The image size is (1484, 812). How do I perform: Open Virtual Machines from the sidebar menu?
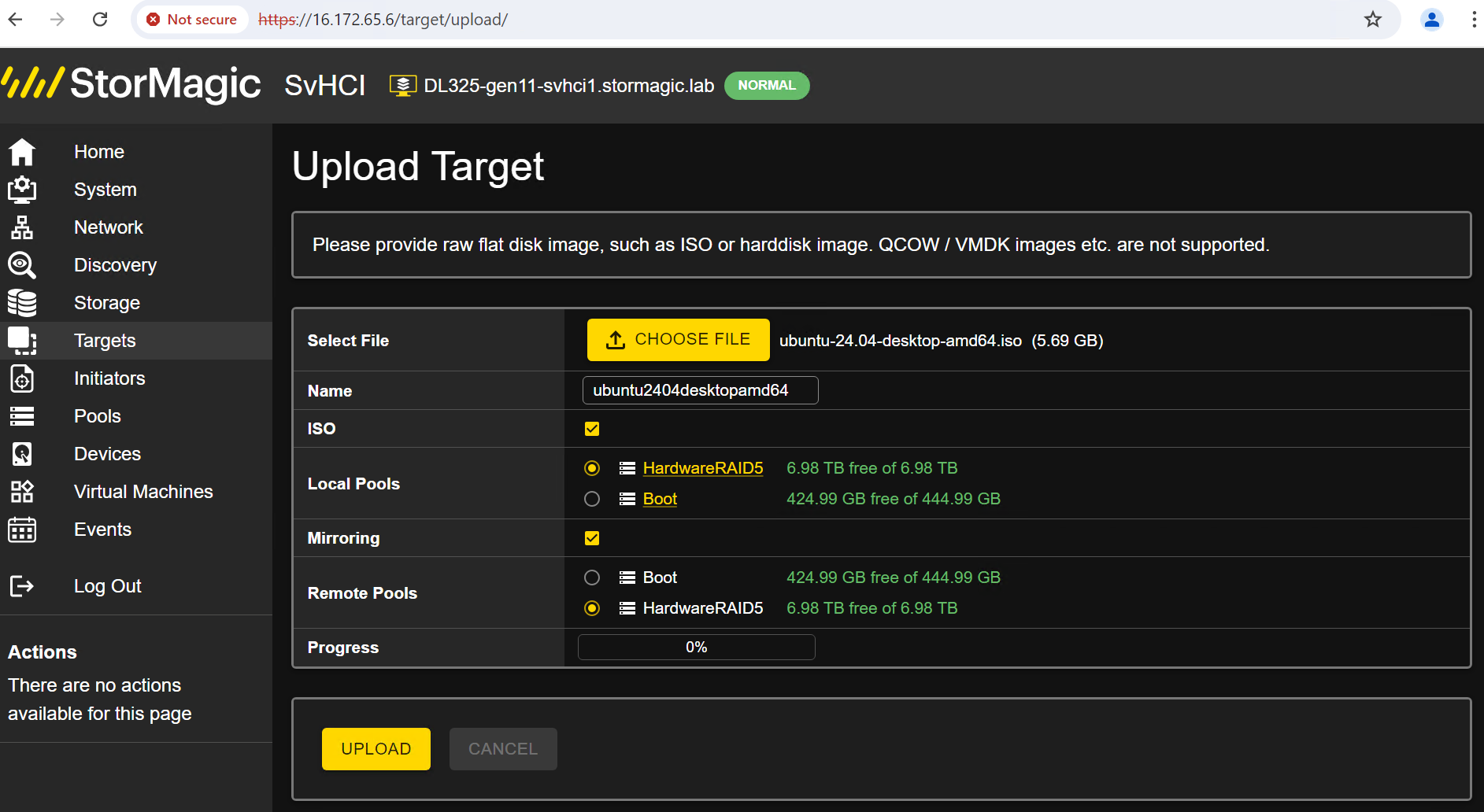tap(143, 492)
